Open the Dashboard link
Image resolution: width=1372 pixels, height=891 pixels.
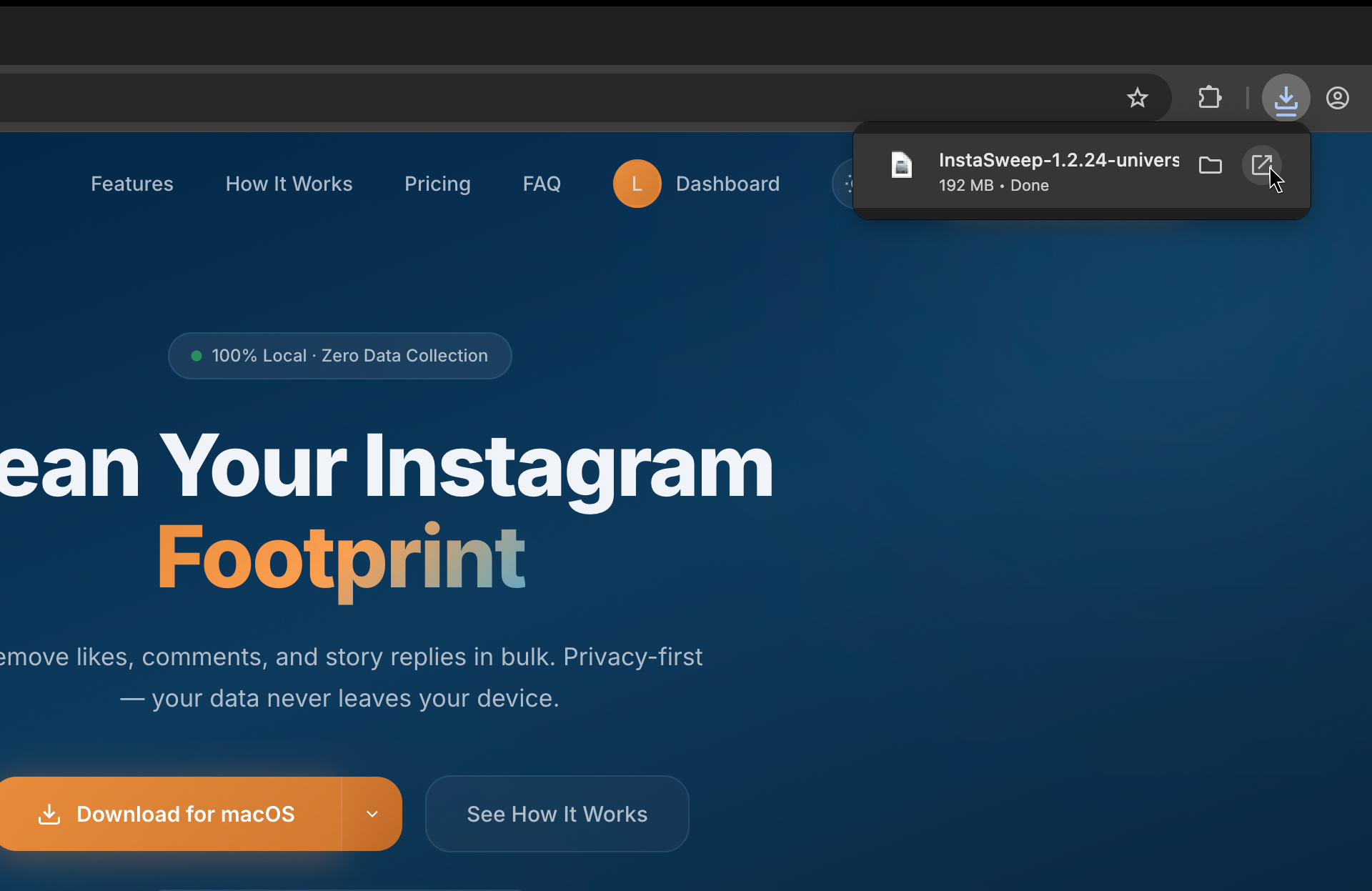(x=727, y=184)
